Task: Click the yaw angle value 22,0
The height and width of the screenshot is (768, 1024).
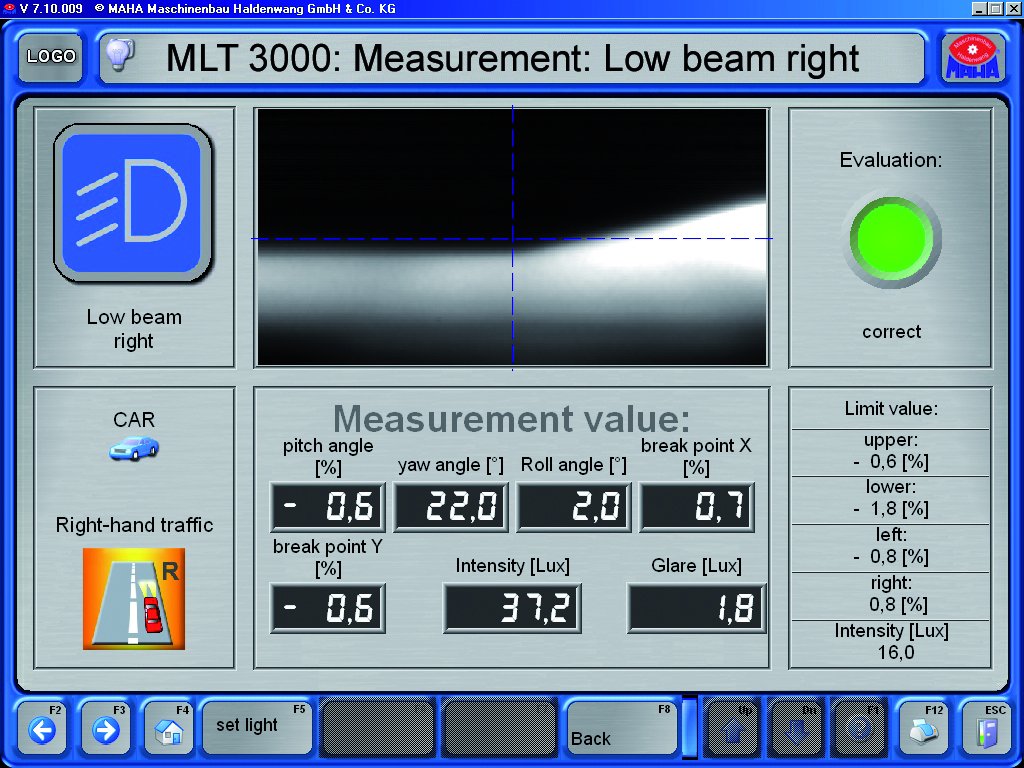Action: [451, 507]
